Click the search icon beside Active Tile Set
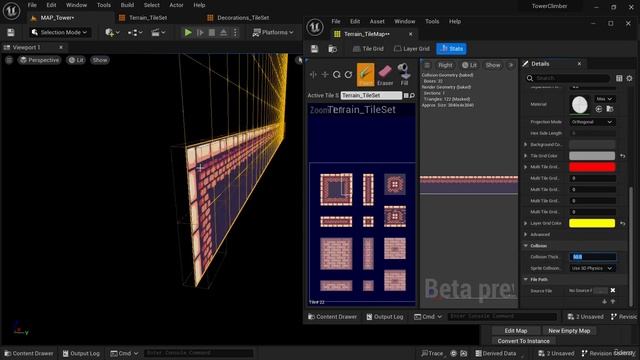 tap(412, 96)
